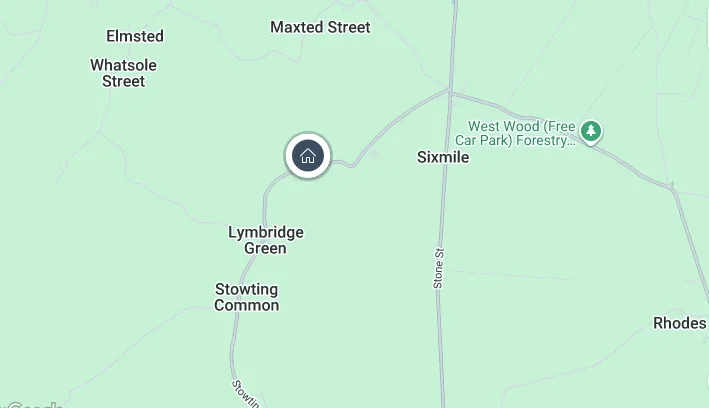Click the sharp road bend east of home marker
Viewport: 709px width, 408px height.
pos(352,166)
